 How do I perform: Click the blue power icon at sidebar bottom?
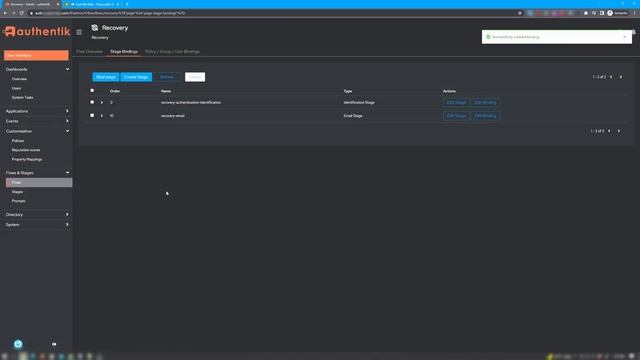pyautogui.click(x=18, y=344)
